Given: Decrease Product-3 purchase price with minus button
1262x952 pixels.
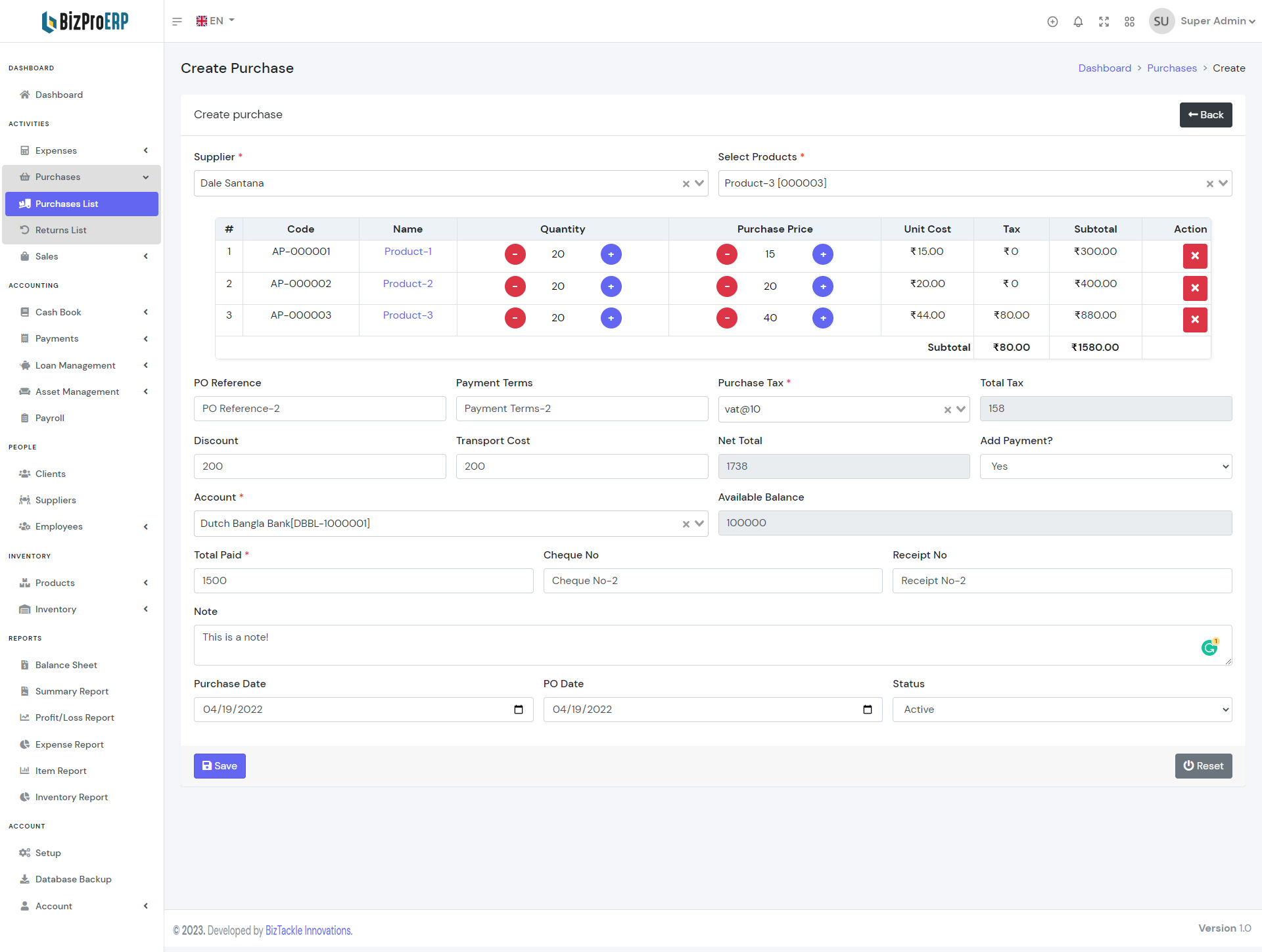Looking at the screenshot, I should coord(726,318).
